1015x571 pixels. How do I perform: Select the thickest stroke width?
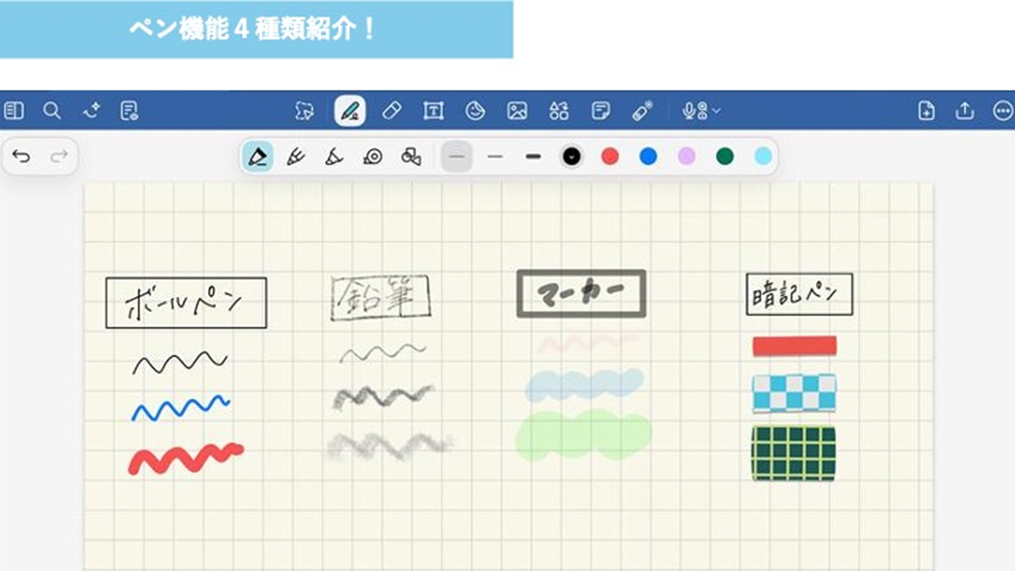coord(533,157)
